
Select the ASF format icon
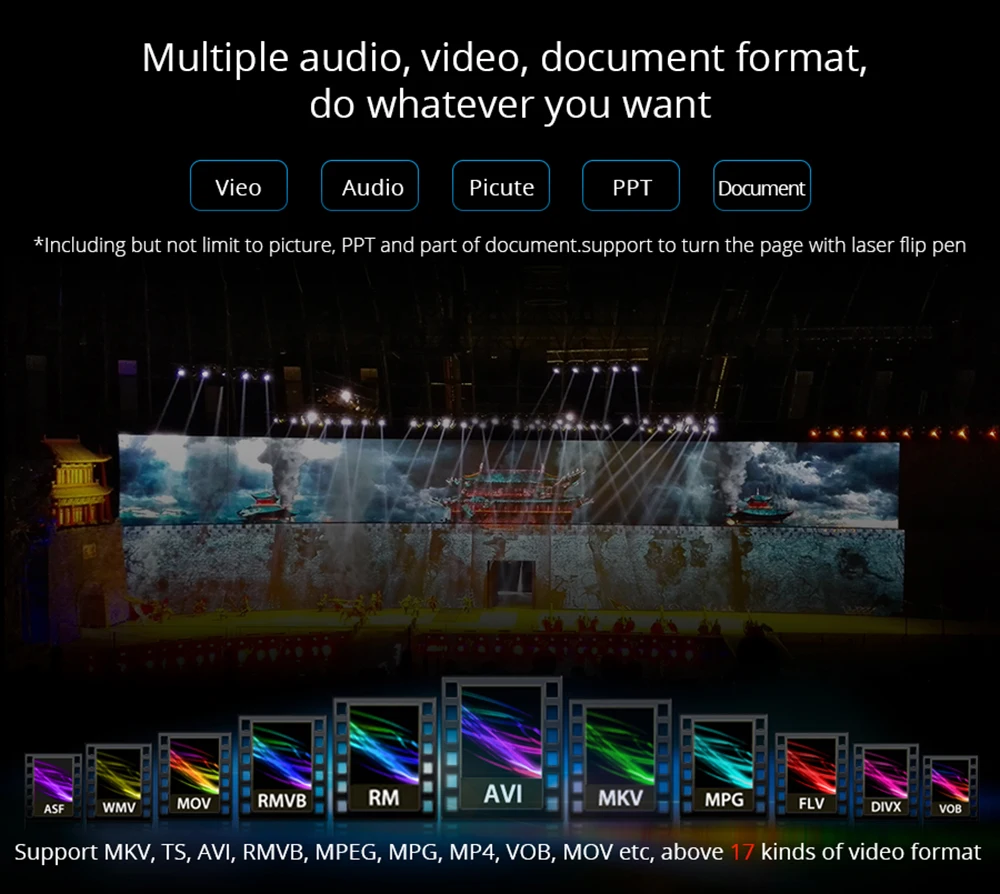[54, 786]
